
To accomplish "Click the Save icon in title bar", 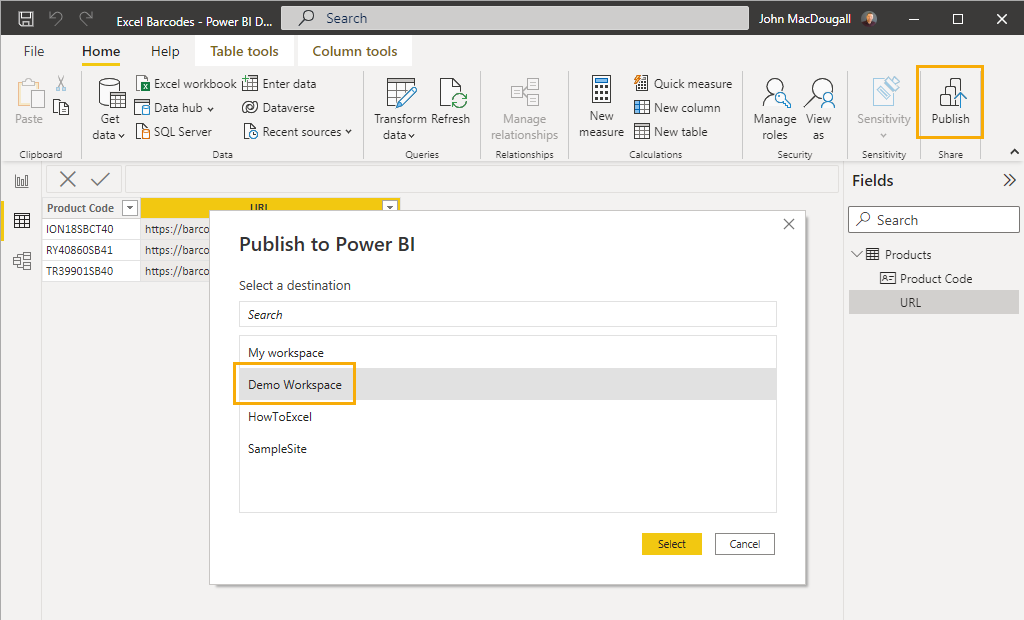I will tap(25, 18).
